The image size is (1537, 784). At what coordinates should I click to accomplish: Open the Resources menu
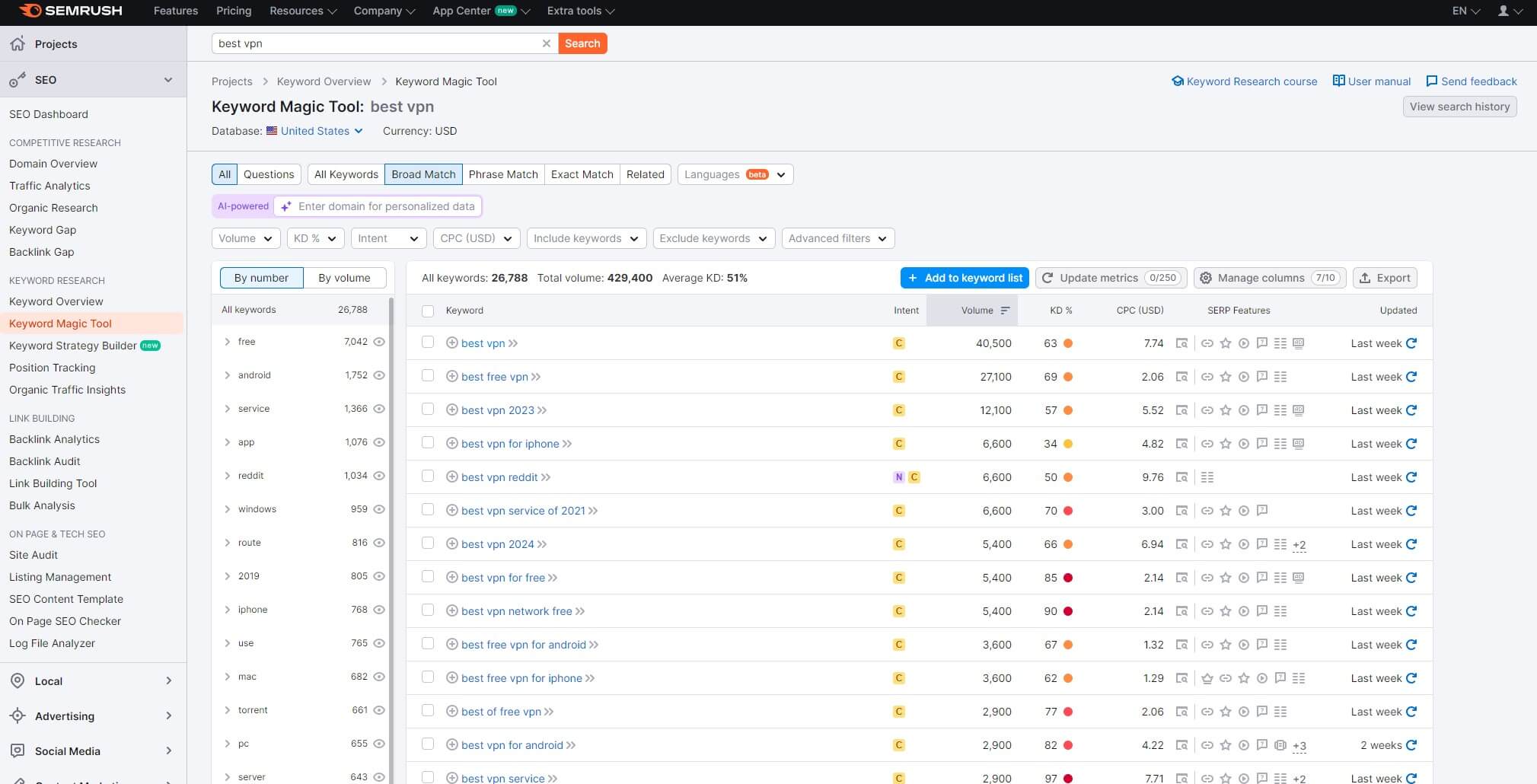(x=302, y=11)
